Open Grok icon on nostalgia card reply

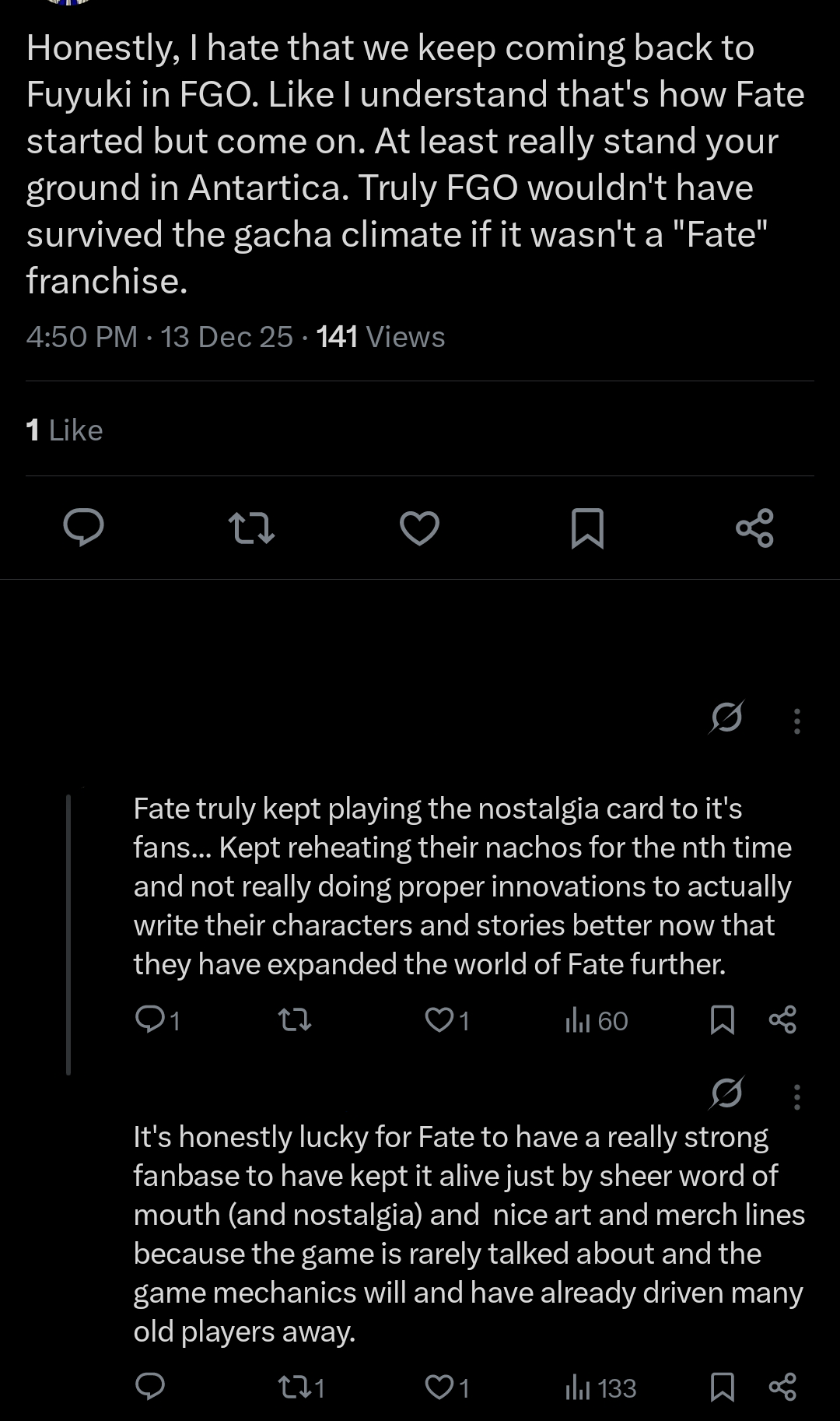726,717
